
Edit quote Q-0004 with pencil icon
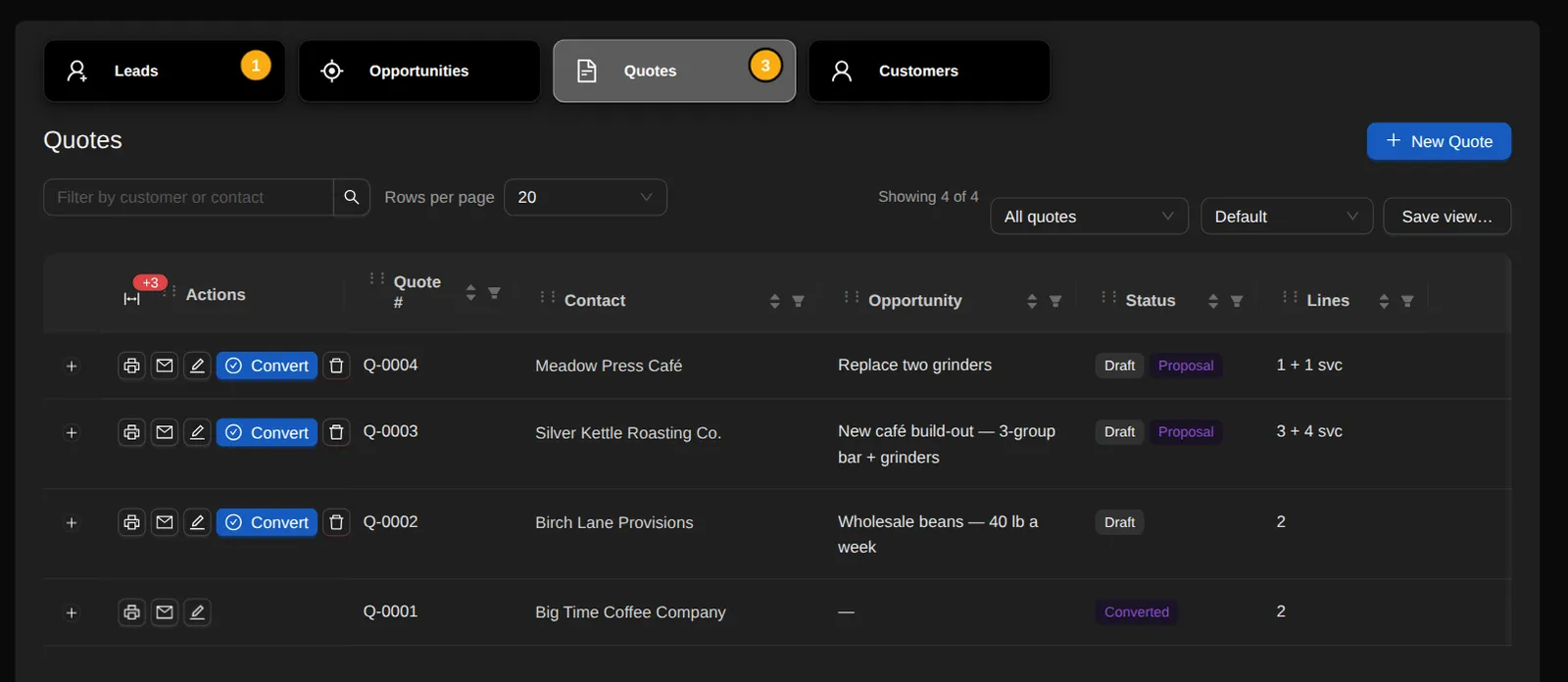pos(197,365)
